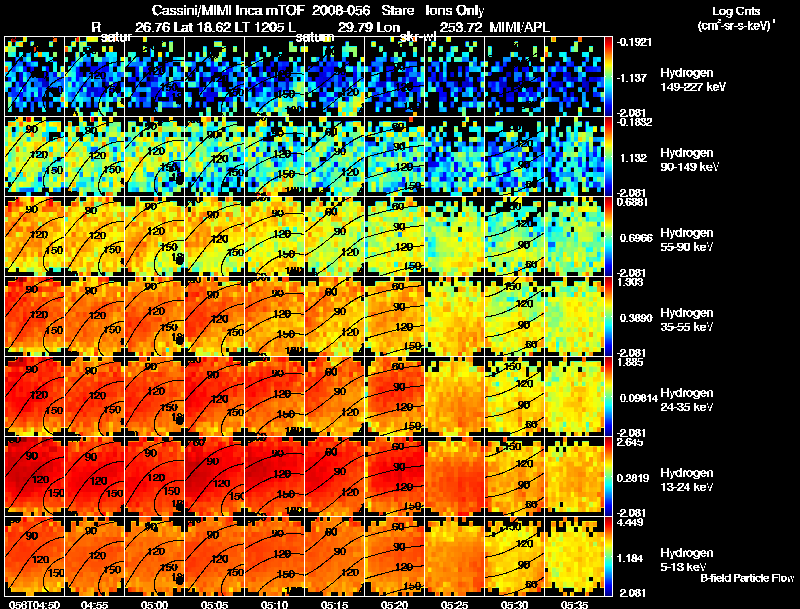
Task: Select the 'Hydrogen 24-35 keV' row label
Action: click(x=687, y=400)
